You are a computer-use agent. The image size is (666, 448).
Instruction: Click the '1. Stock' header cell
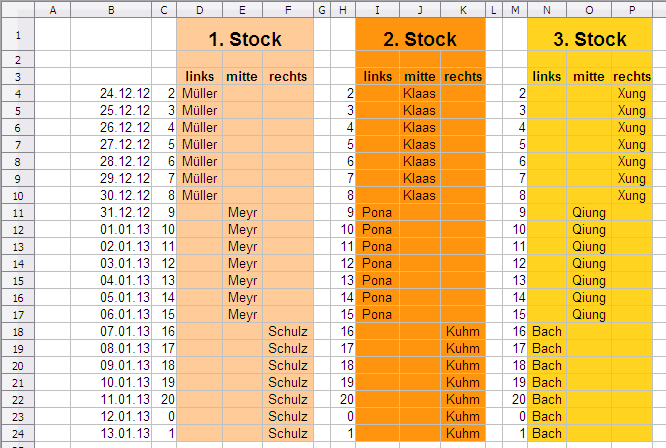[245, 40]
